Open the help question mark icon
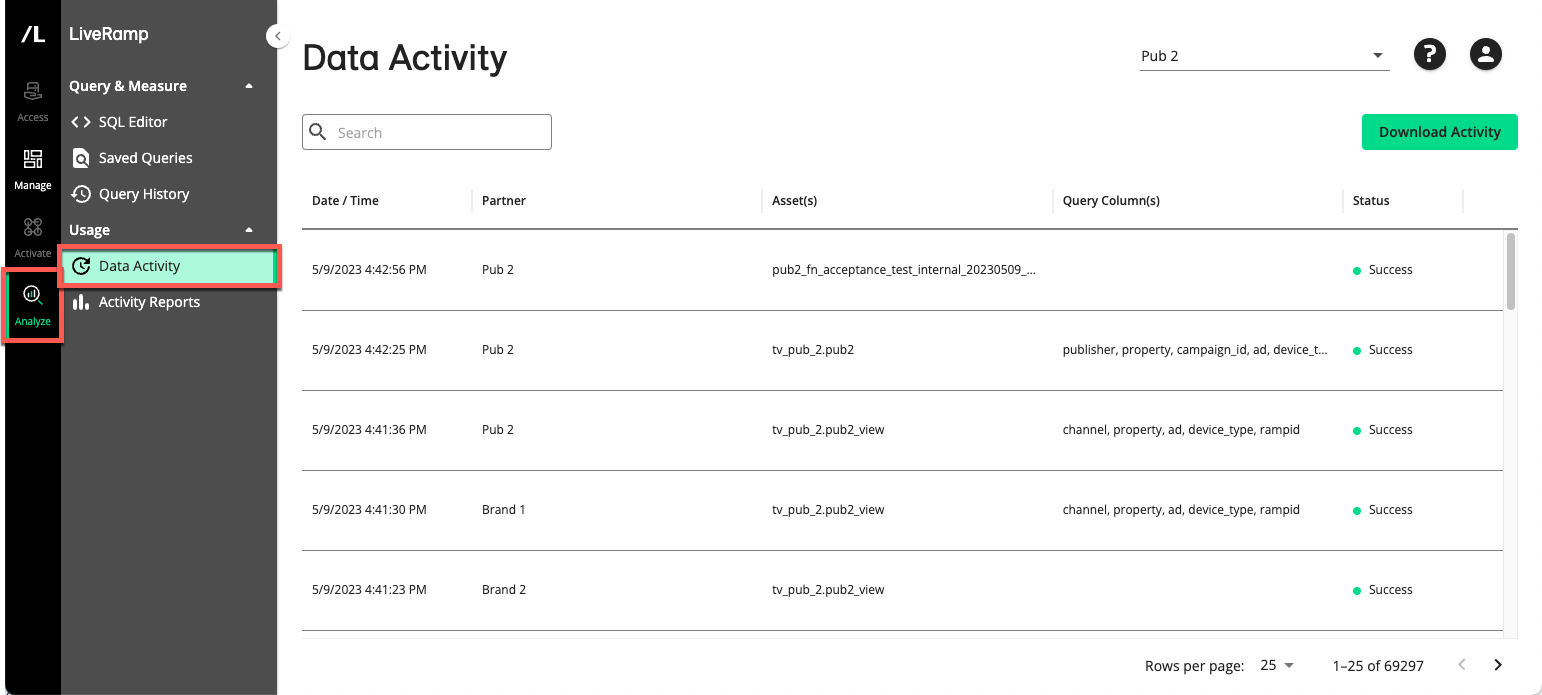The width and height of the screenshot is (1542, 695). tap(1430, 55)
